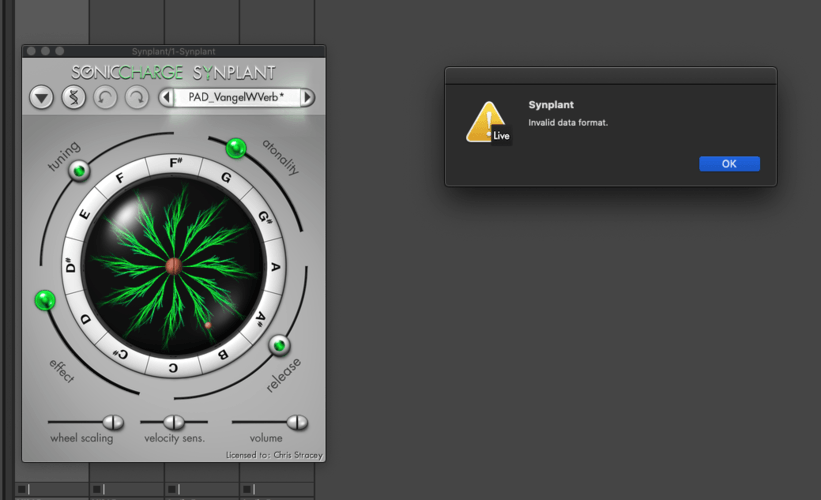Click the 'release' label

pos(283,375)
